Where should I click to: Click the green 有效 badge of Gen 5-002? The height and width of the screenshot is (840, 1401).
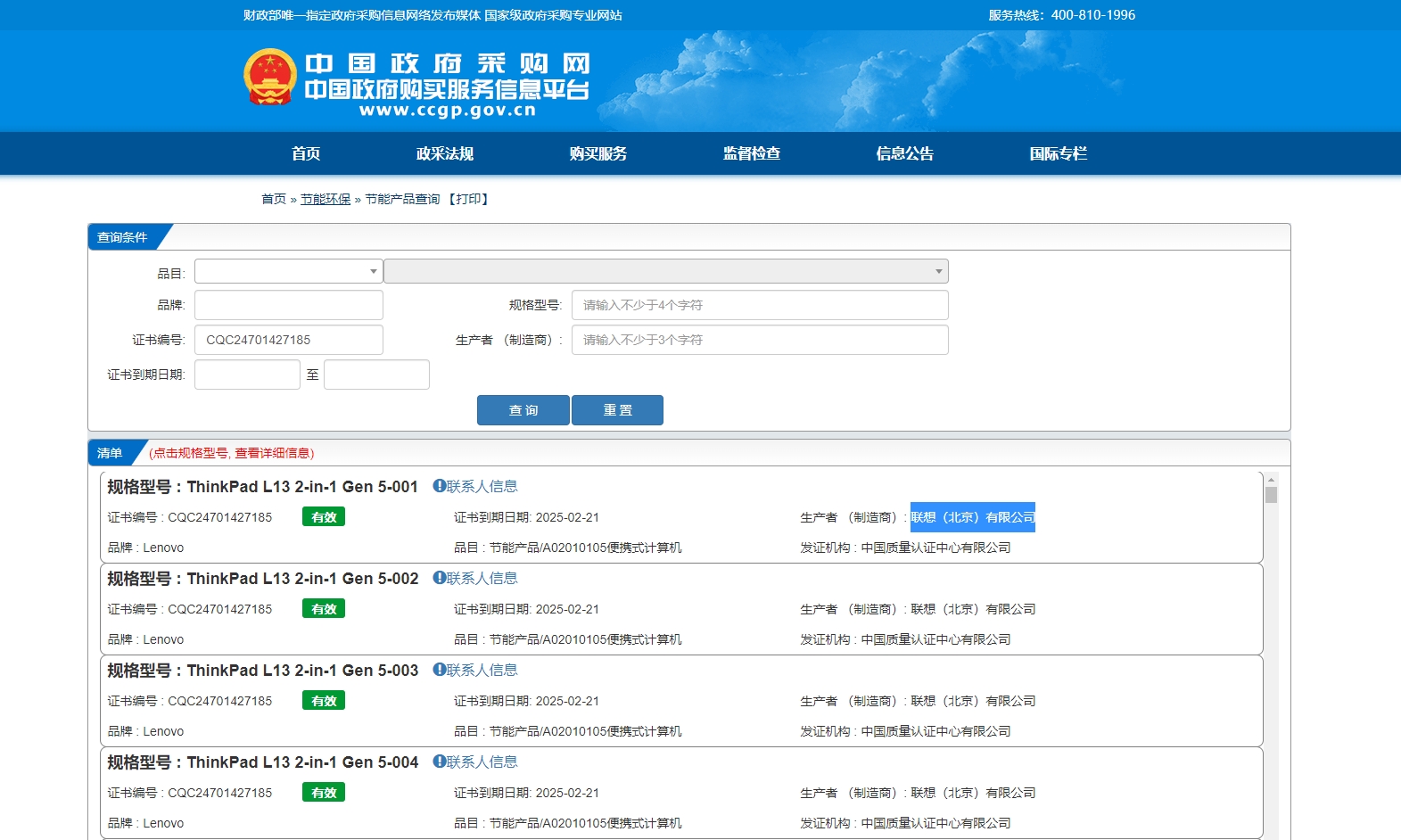point(324,609)
